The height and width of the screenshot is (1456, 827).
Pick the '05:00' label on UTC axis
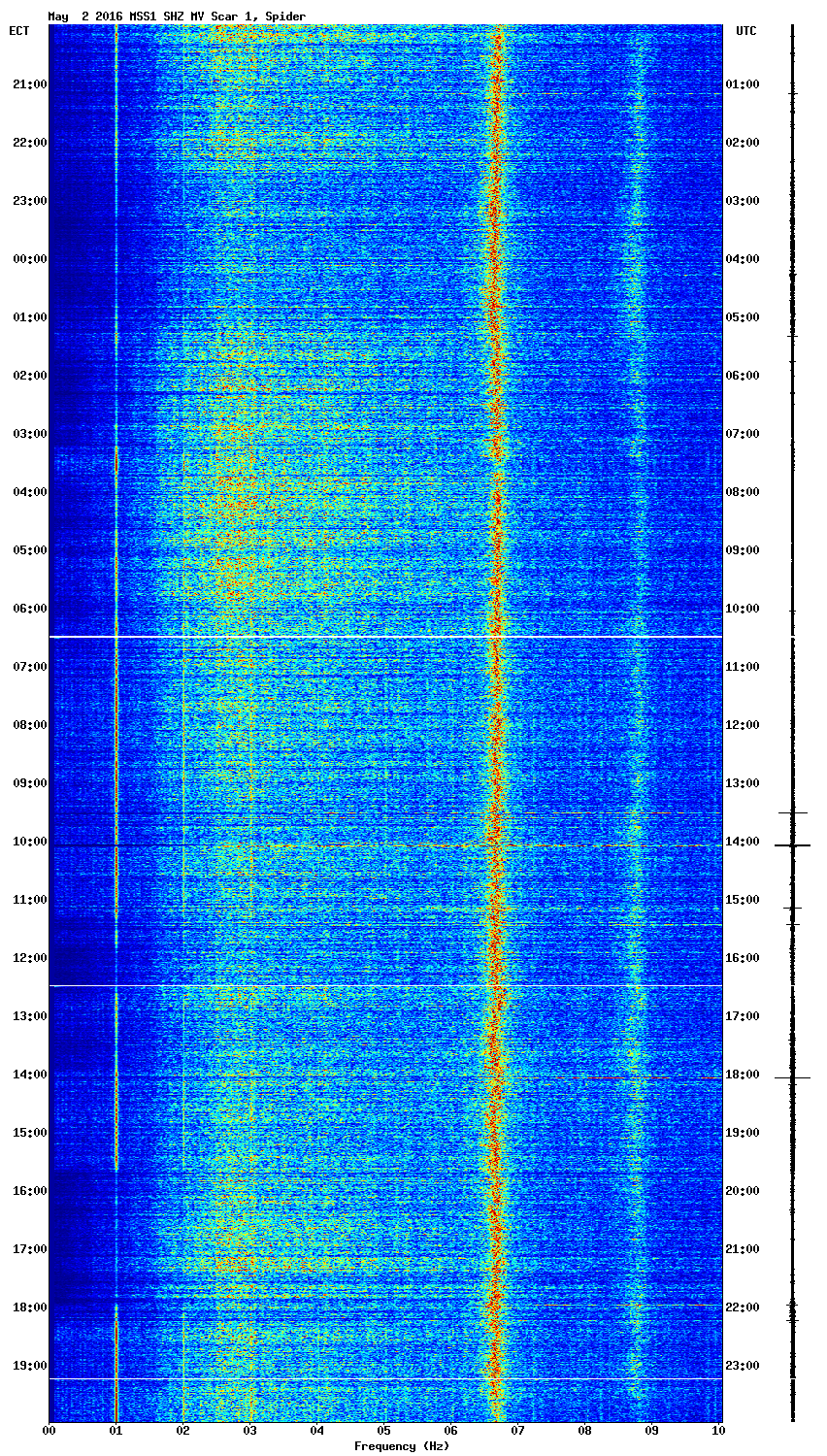(x=743, y=317)
